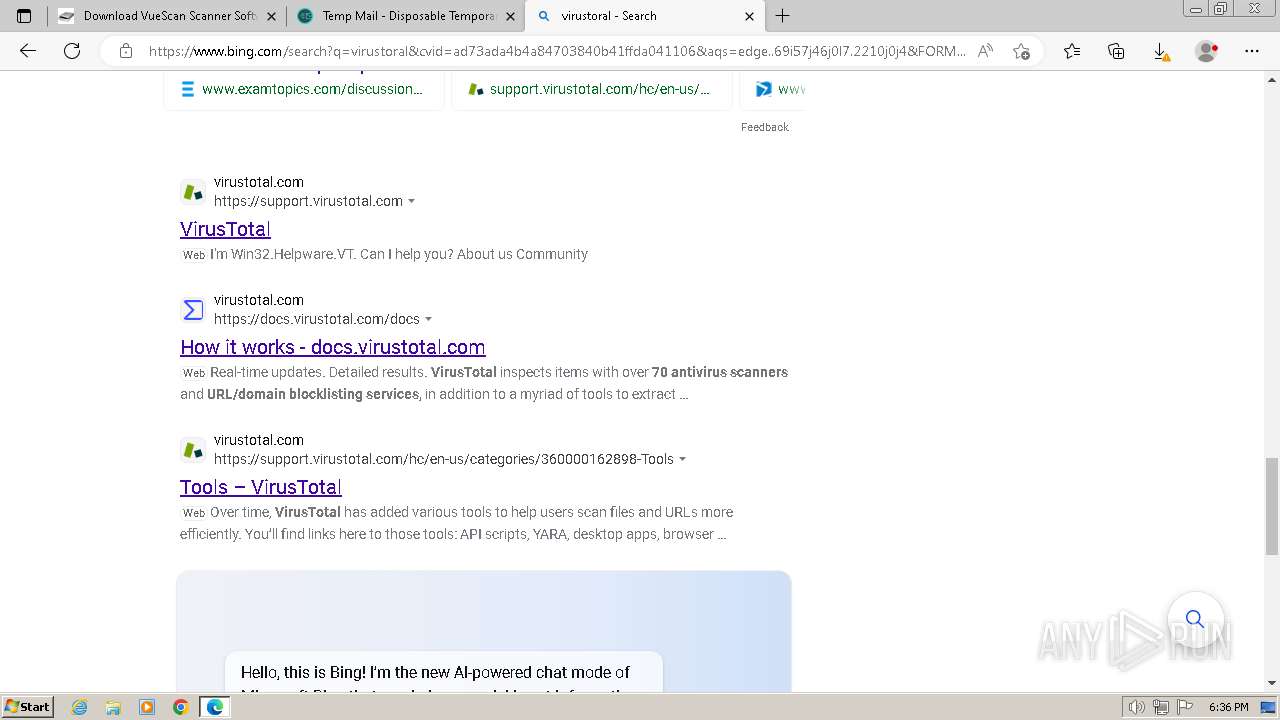Click the floating search magnifier button
This screenshot has height=720, width=1280.
point(1195,619)
